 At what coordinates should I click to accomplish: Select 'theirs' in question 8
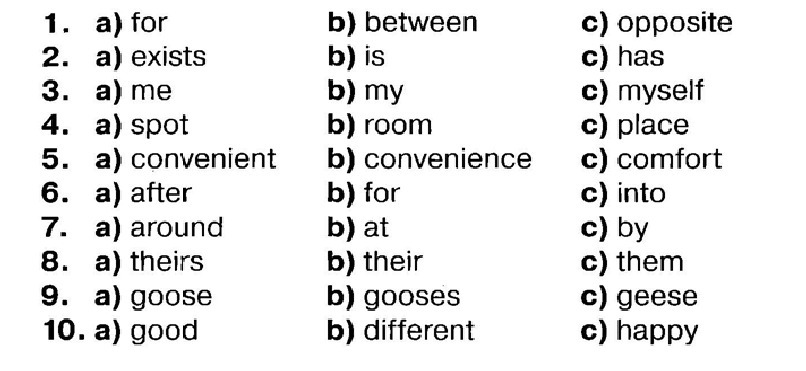tap(167, 262)
